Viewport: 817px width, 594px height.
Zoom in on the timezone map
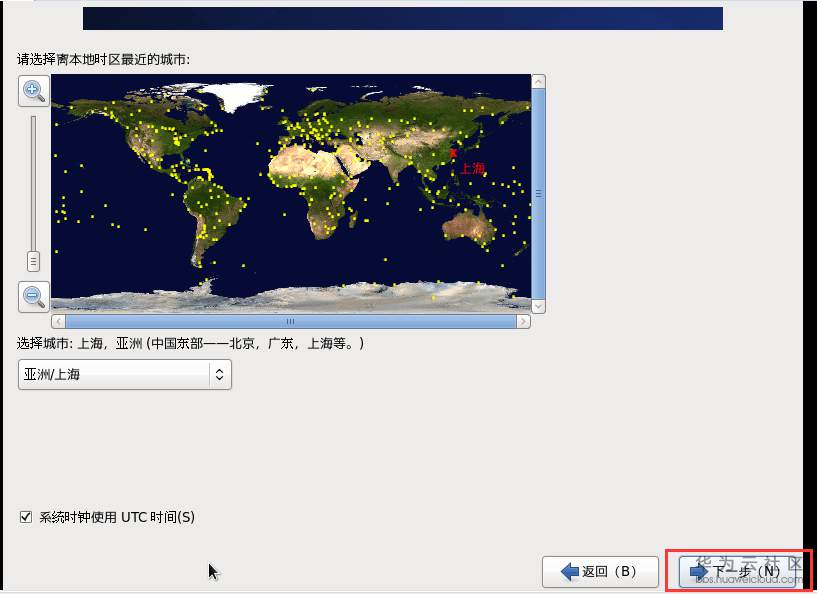tap(34, 91)
